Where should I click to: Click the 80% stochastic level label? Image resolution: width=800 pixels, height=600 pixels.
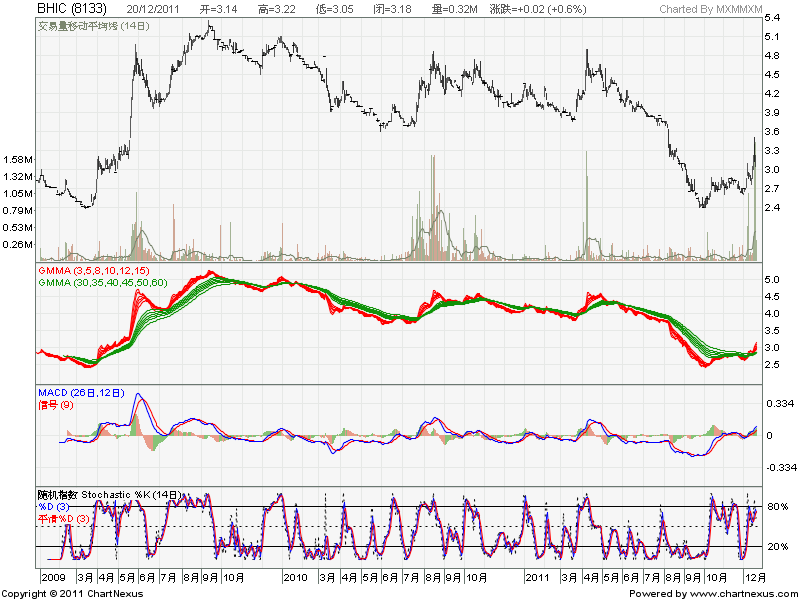coord(776,507)
